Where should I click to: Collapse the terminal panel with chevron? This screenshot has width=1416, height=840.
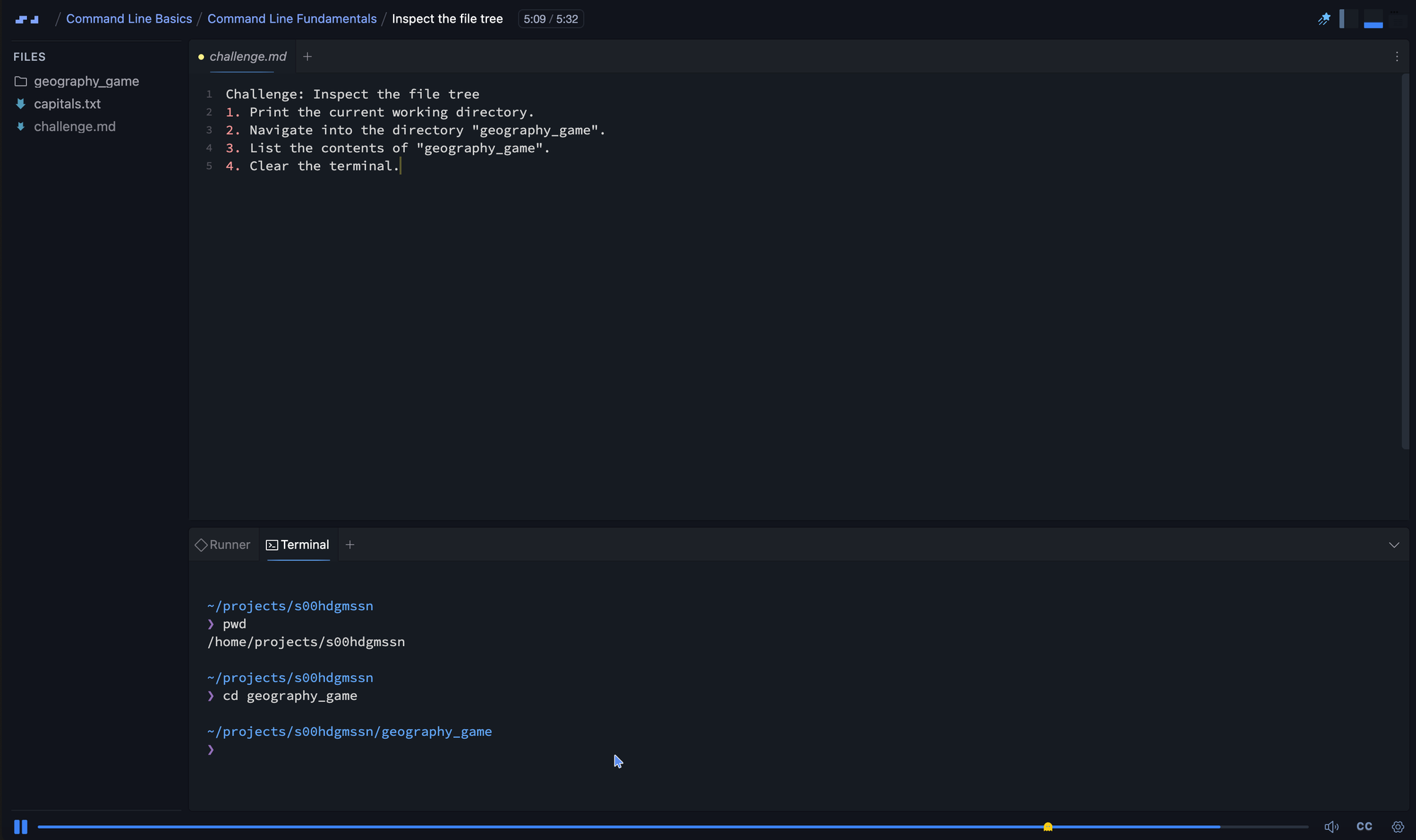pyautogui.click(x=1394, y=545)
